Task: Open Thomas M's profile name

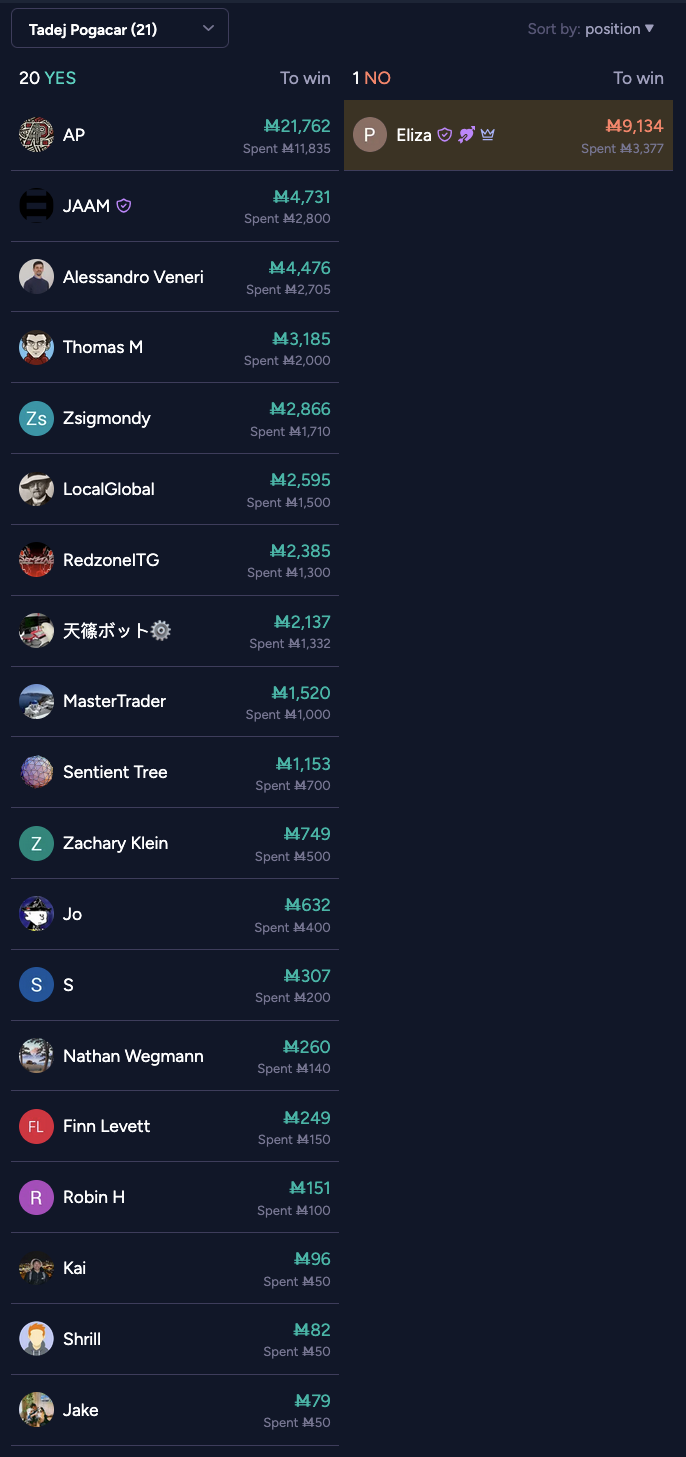Action: coord(103,347)
